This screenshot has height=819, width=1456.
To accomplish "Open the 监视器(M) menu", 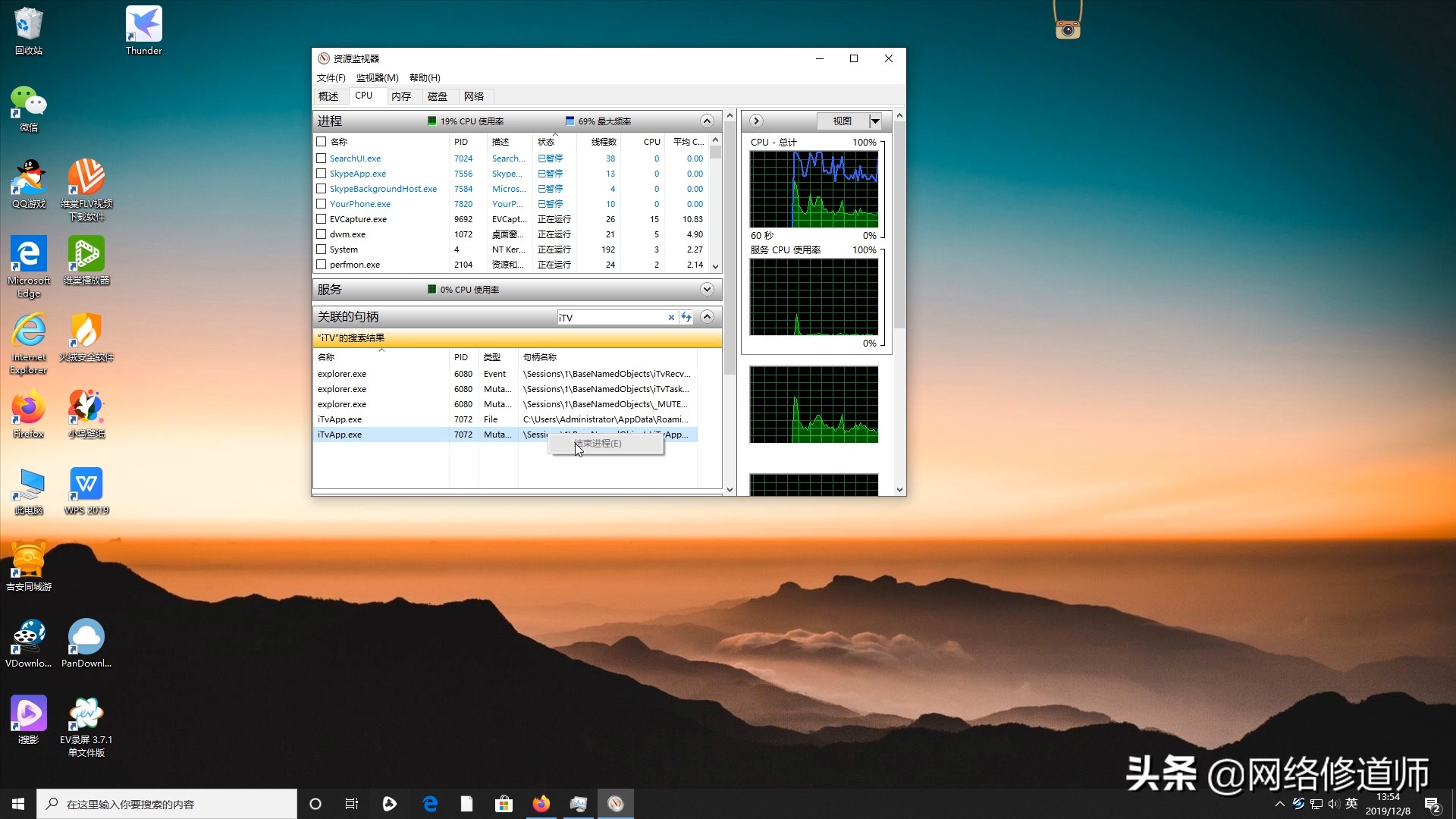I will point(377,77).
